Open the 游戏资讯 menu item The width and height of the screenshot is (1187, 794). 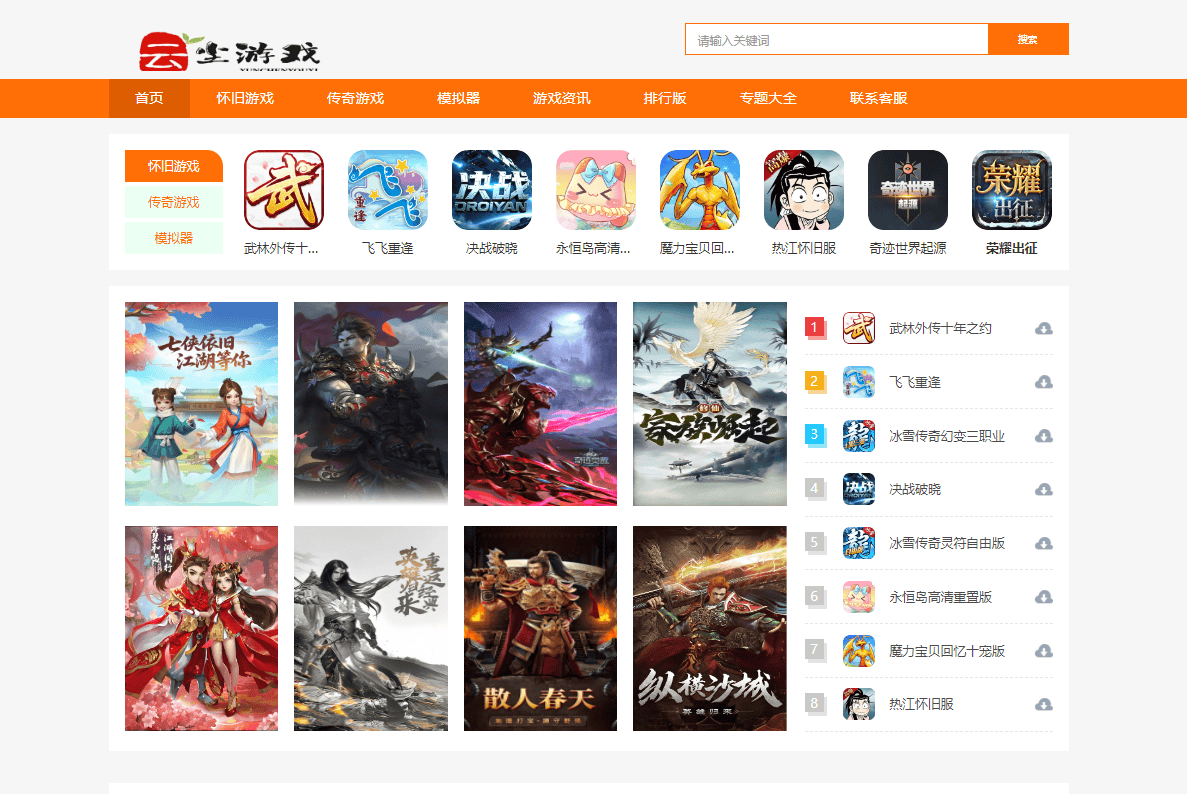(562, 98)
